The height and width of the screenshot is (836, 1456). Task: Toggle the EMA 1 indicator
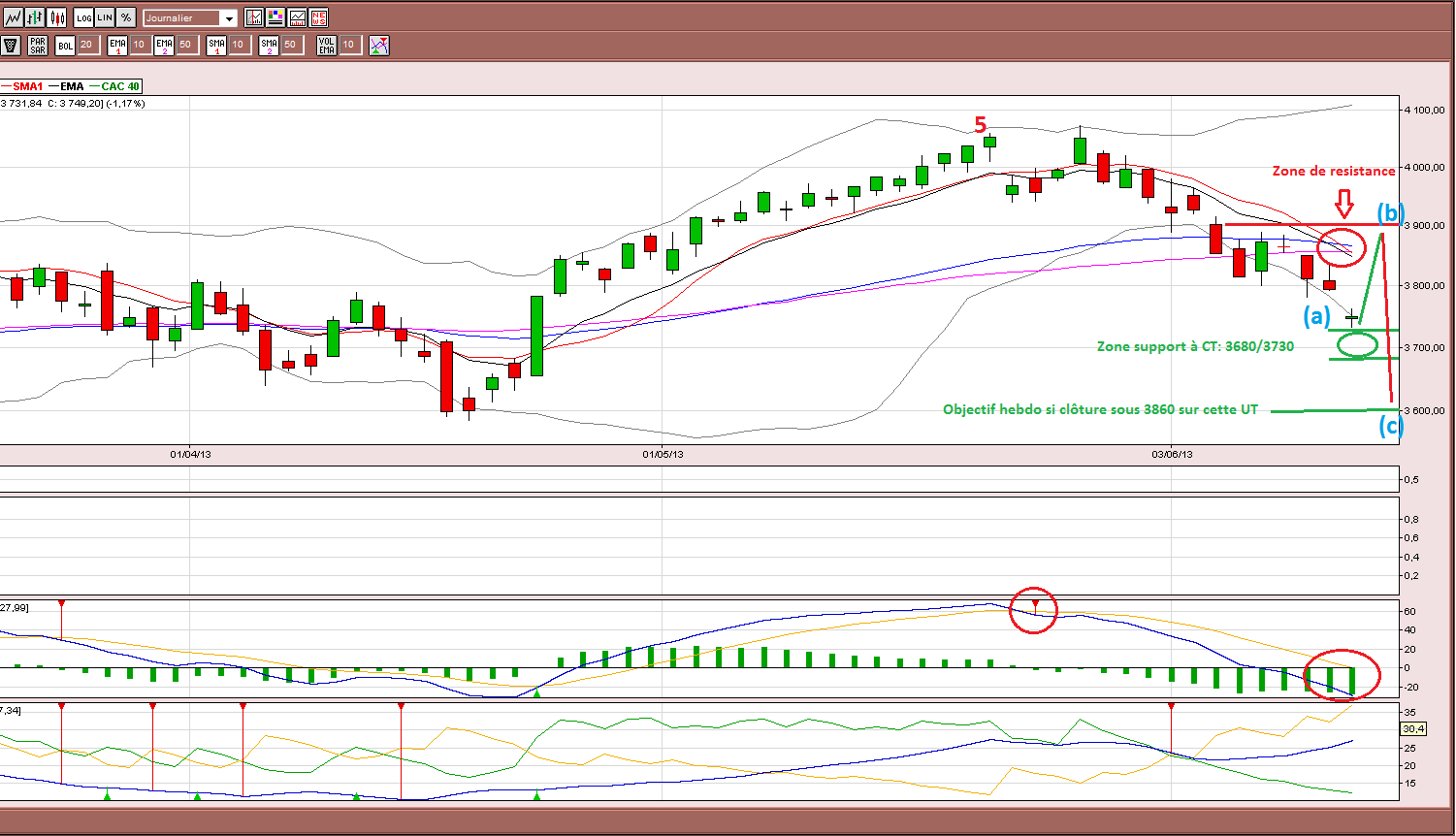coord(117,45)
